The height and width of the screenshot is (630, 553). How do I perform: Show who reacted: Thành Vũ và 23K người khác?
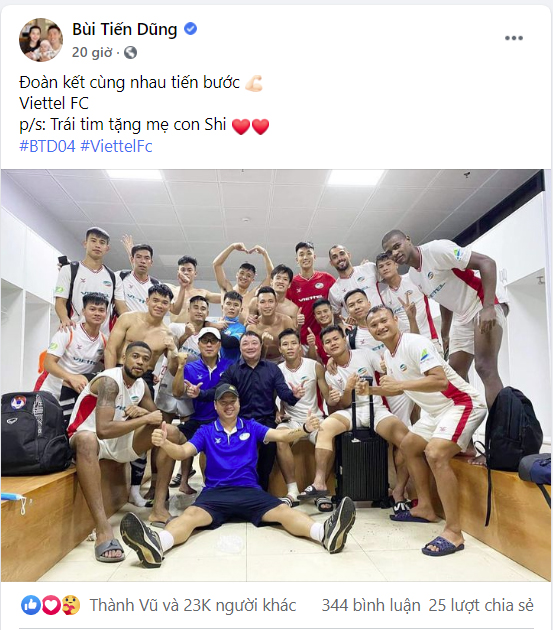coord(193,605)
